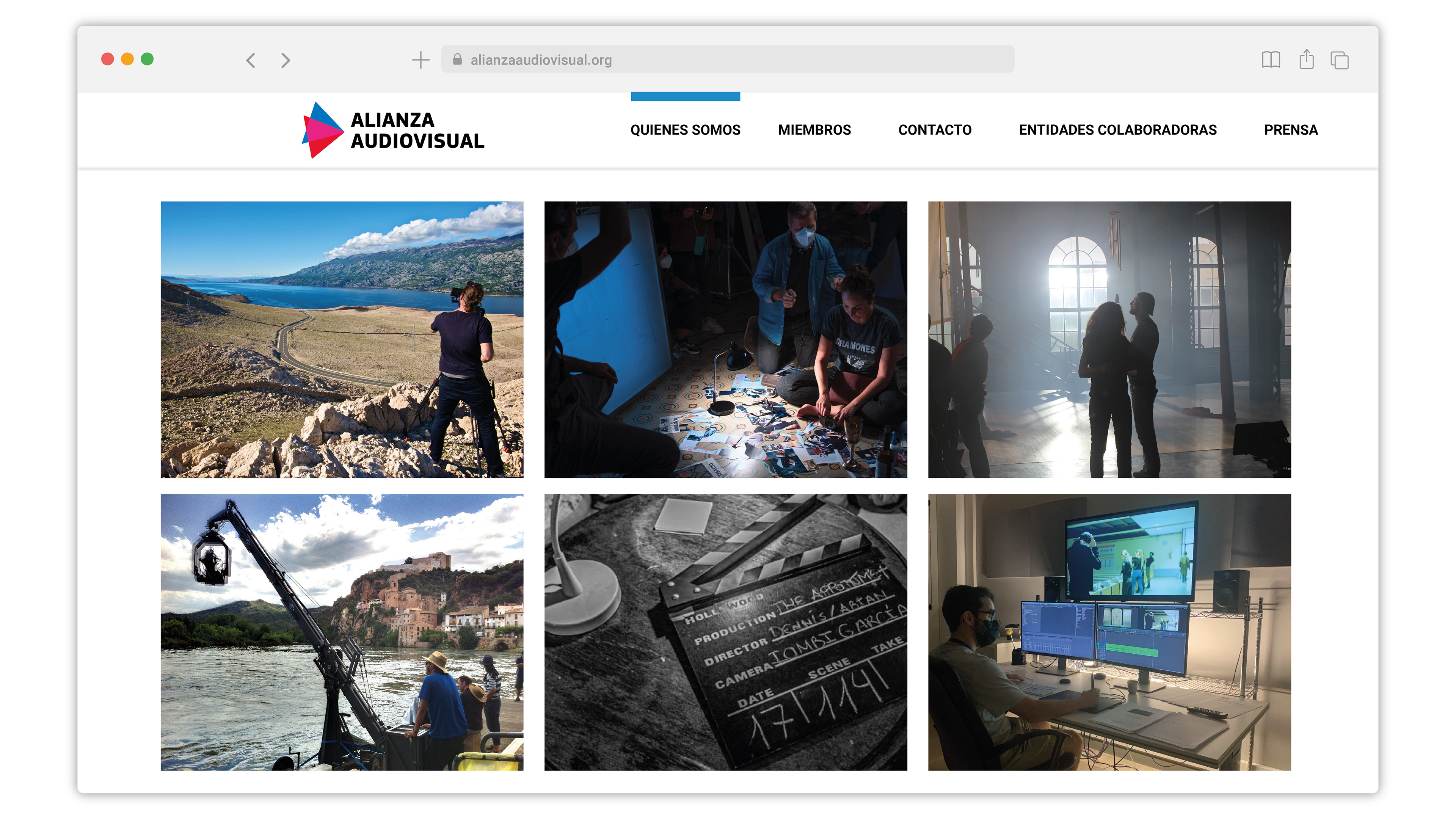
Task: View the black-and-white clapperboard photo
Action: (x=725, y=632)
